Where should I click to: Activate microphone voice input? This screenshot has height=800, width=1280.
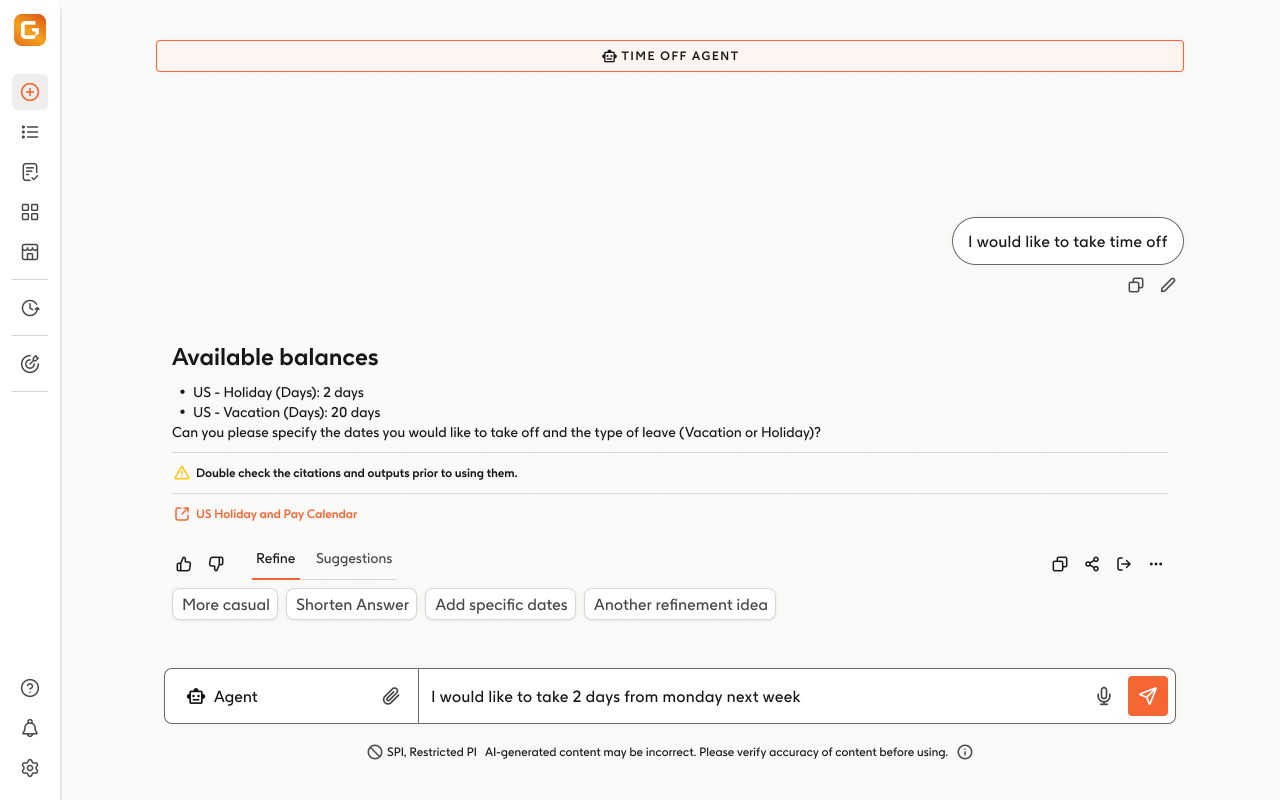click(1104, 696)
